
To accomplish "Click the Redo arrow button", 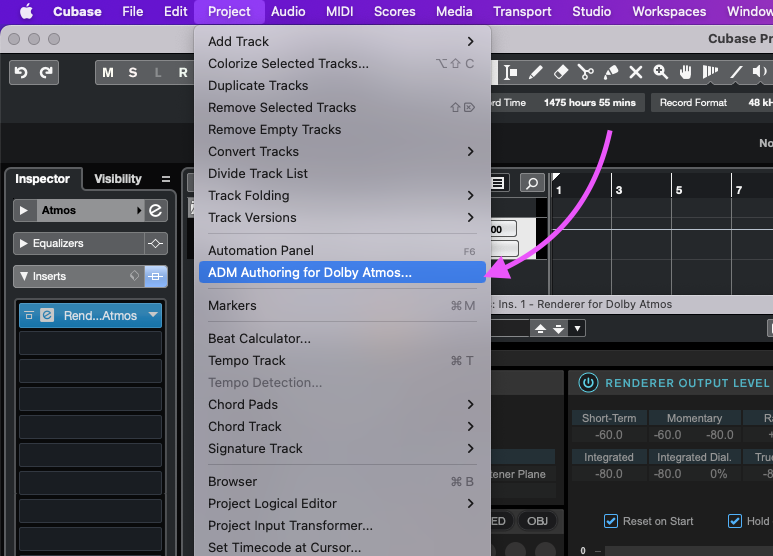I will (x=46, y=72).
